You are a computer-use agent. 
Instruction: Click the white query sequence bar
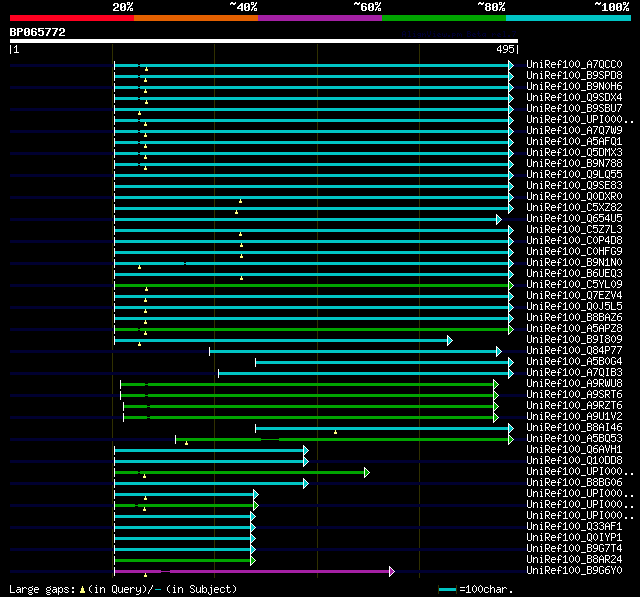264,41
